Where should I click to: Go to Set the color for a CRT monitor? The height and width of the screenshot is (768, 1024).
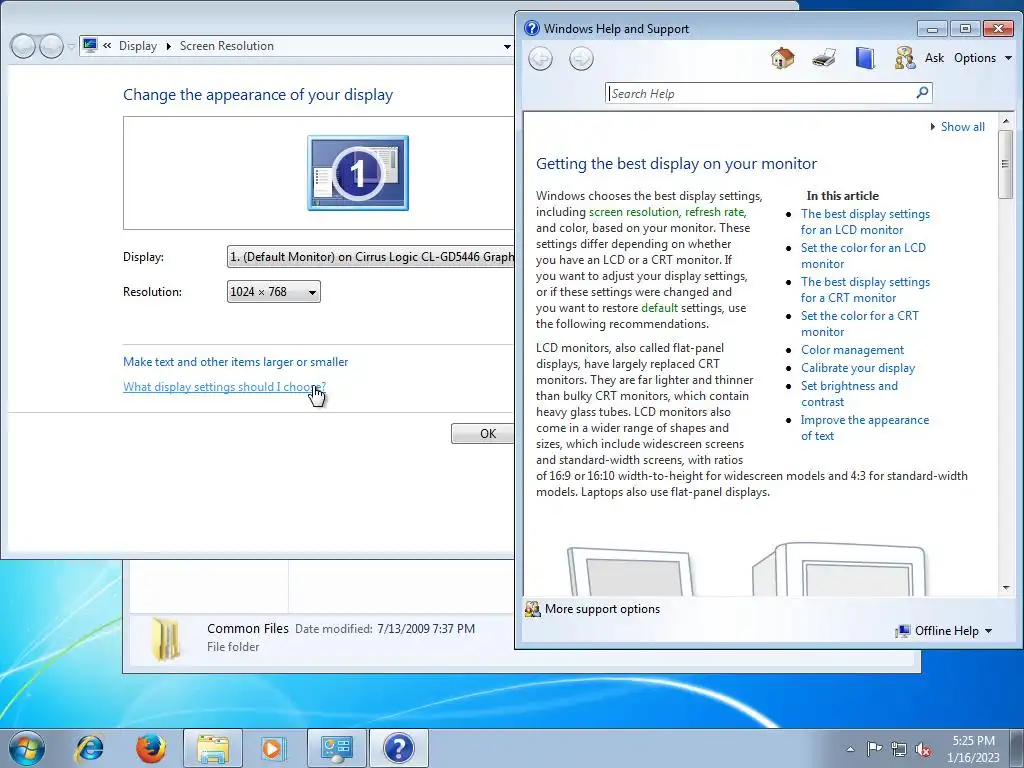point(859,323)
